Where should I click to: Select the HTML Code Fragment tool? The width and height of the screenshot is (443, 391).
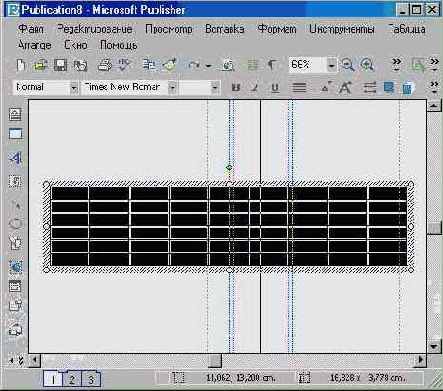pos(15,305)
